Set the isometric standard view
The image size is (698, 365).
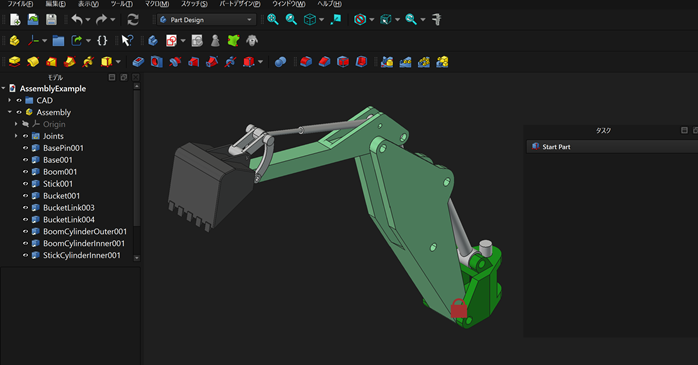click(309, 20)
